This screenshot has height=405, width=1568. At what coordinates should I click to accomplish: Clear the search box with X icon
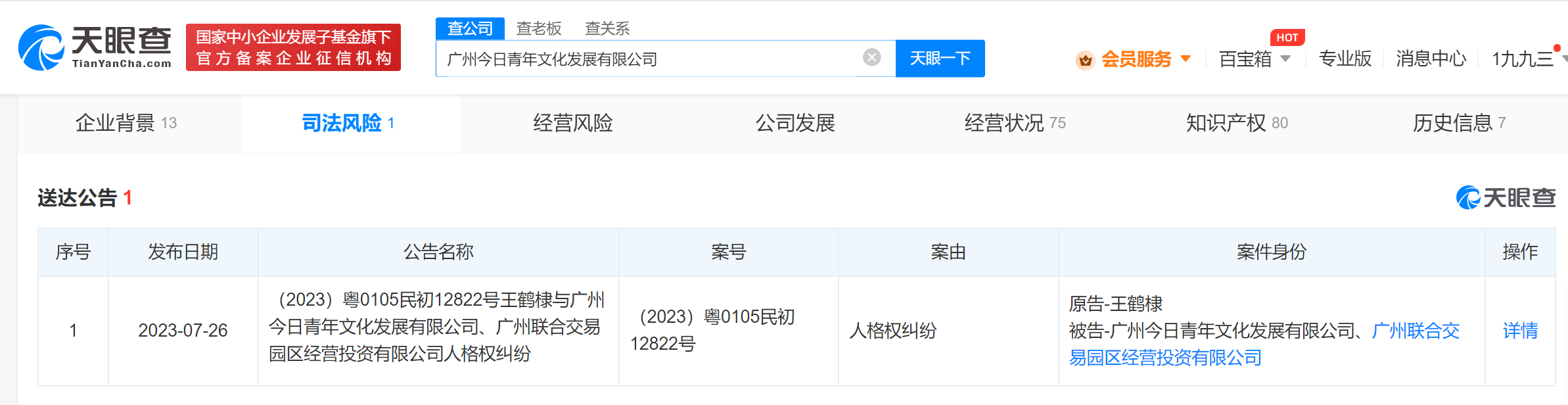coord(871,58)
